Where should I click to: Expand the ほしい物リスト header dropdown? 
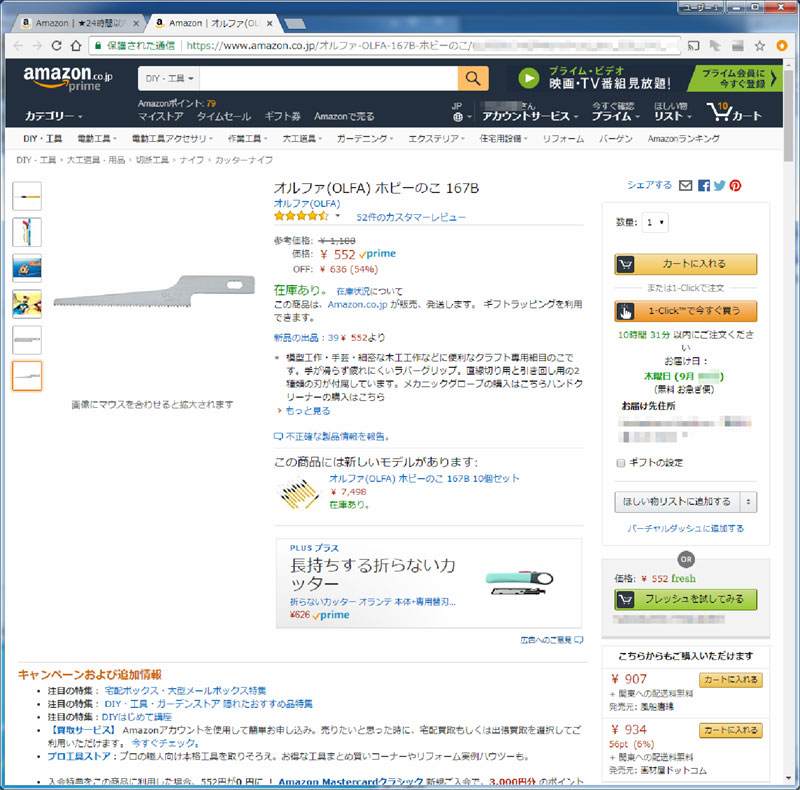coord(672,116)
